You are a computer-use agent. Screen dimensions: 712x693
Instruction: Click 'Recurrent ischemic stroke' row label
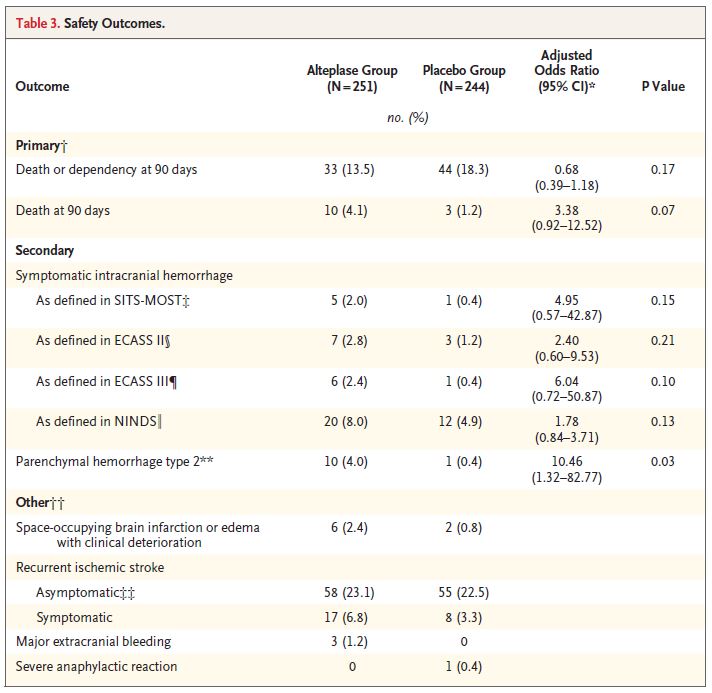click(x=90, y=567)
